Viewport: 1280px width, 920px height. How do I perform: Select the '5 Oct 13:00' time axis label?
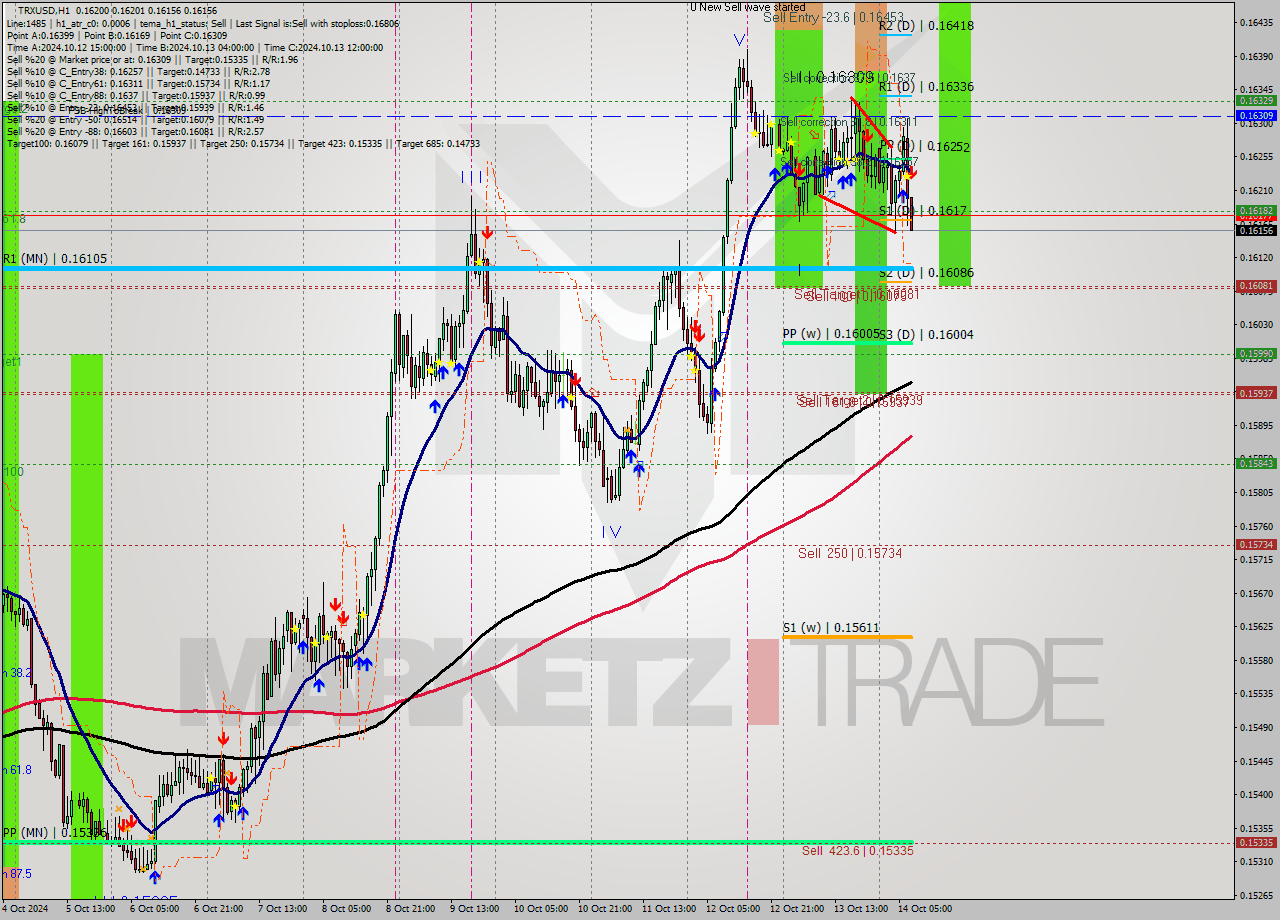click(x=90, y=909)
